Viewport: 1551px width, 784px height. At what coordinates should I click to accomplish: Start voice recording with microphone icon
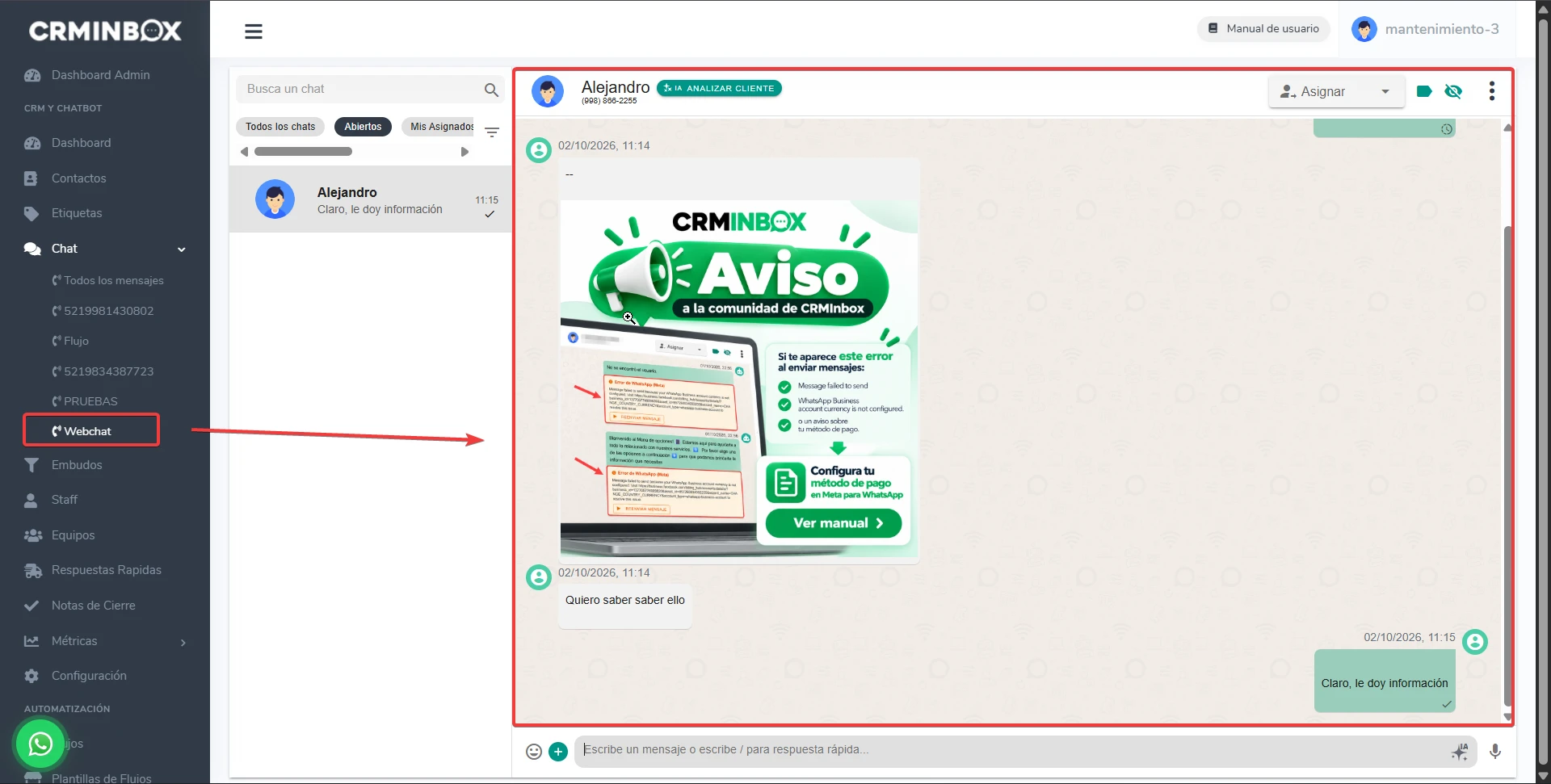coord(1495,752)
